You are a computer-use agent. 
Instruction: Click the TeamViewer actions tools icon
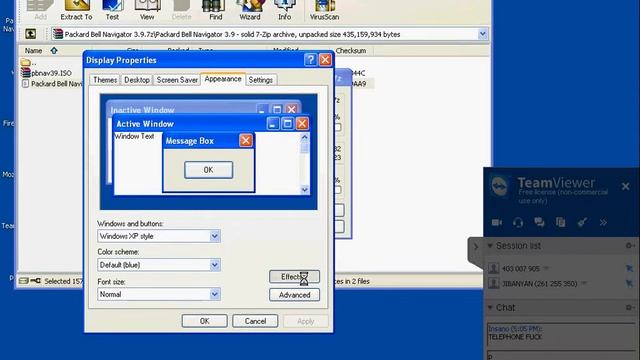pyautogui.click(x=582, y=222)
